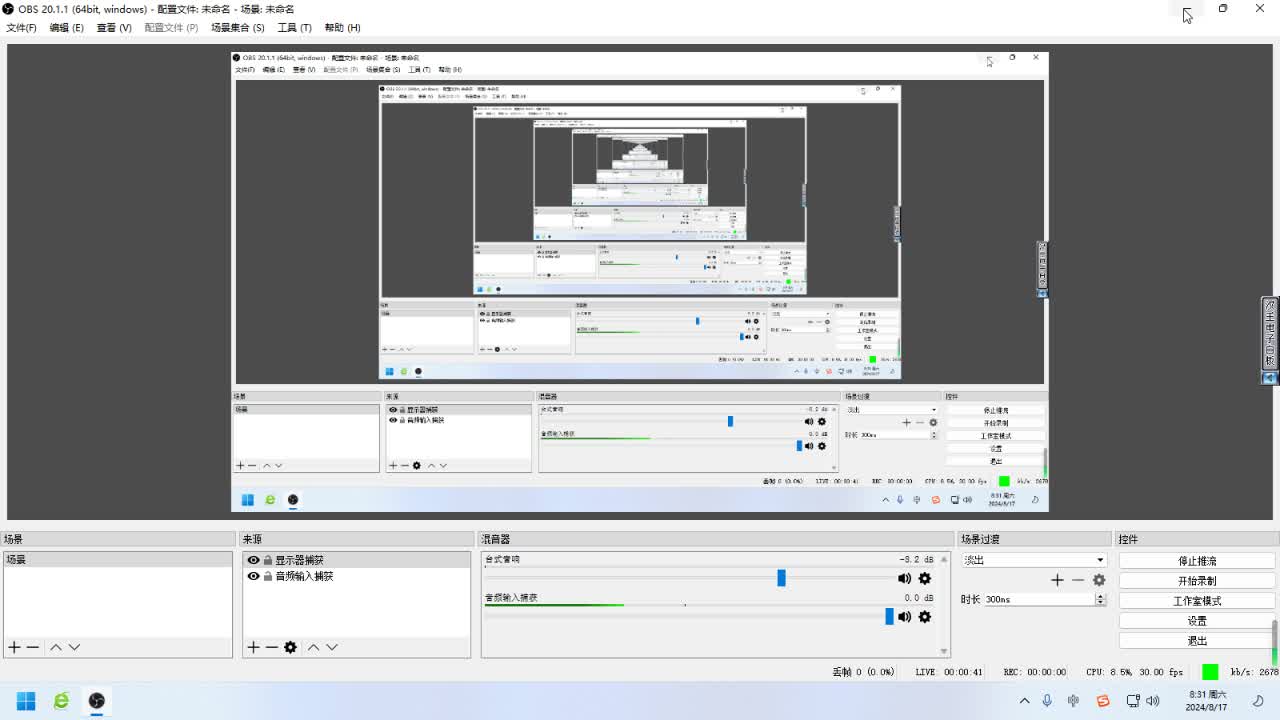Launch the green browser from the taskbar

coord(61,701)
